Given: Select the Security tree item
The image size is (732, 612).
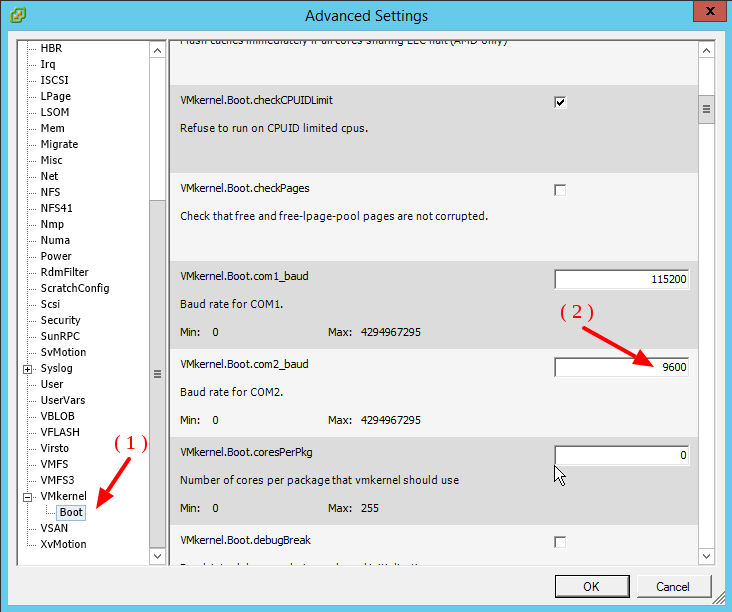Looking at the screenshot, I should coord(60,320).
